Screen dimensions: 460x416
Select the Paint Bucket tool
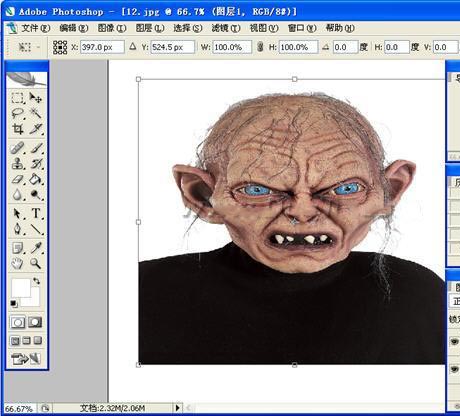(x=35, y=179)
